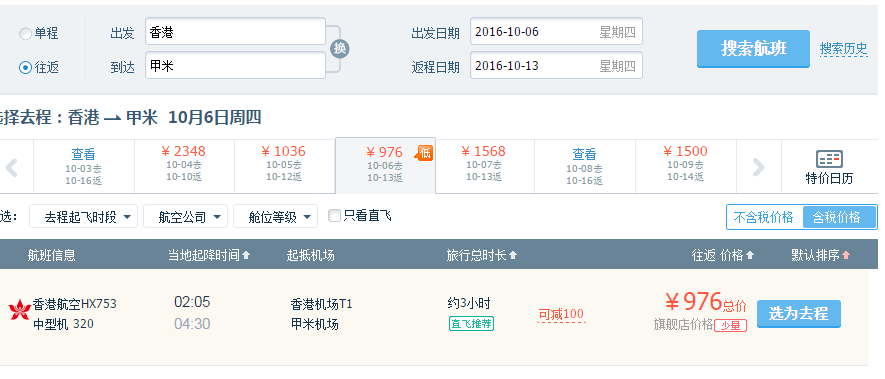Switch to 含税价格 toggle

coord(838,217)
